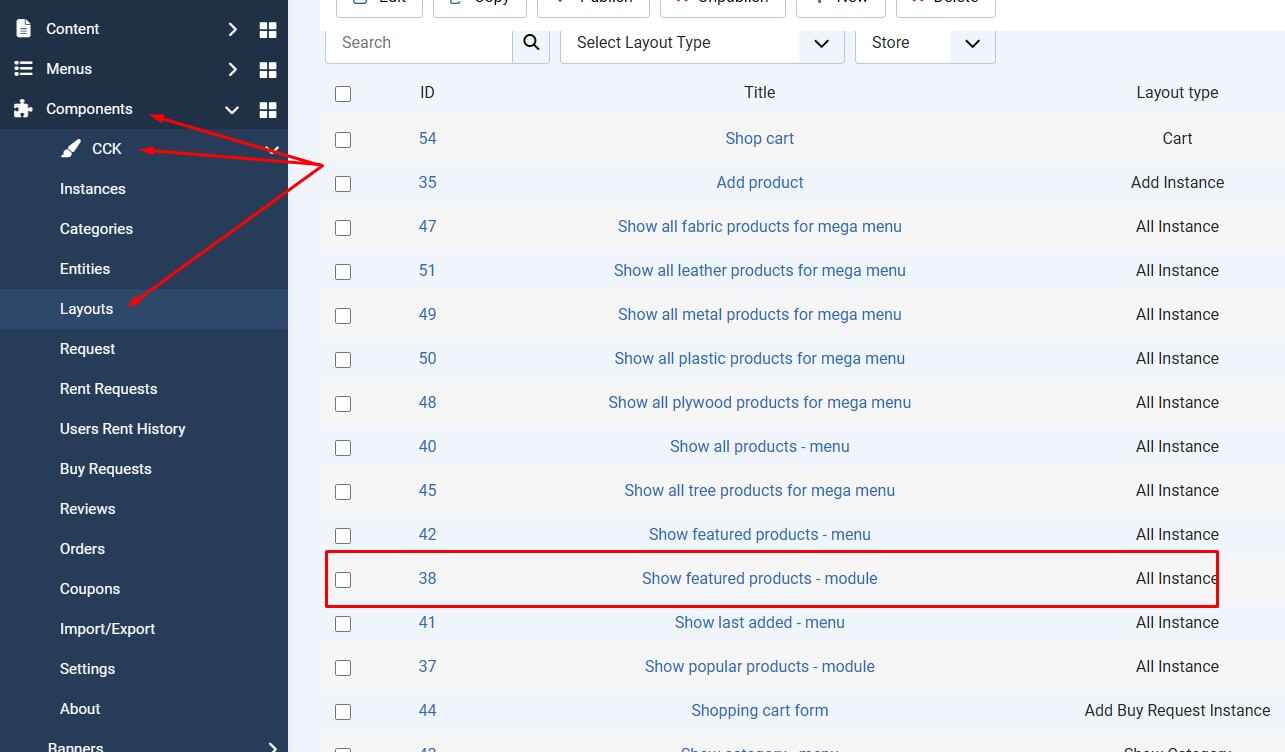Click the Menus list icon
Image resolution: width=1285 pixels, height=752 pixels.
[x=23, y=69]
